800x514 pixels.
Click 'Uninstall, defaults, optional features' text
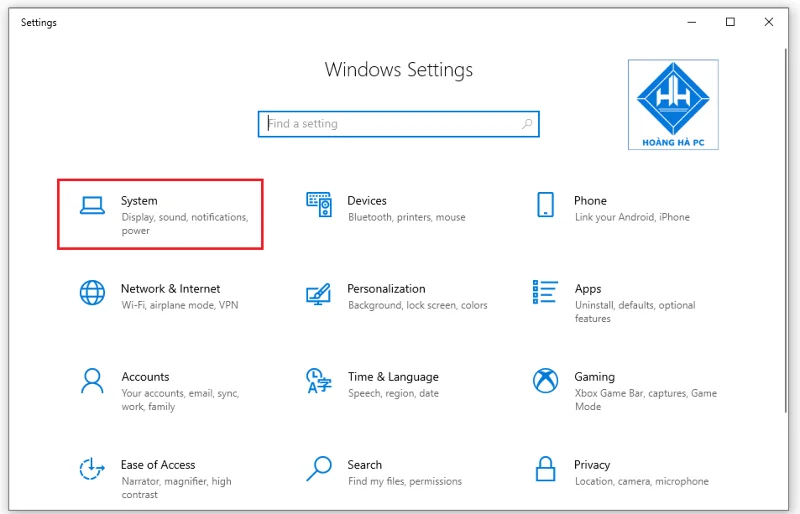coord(635,311)
